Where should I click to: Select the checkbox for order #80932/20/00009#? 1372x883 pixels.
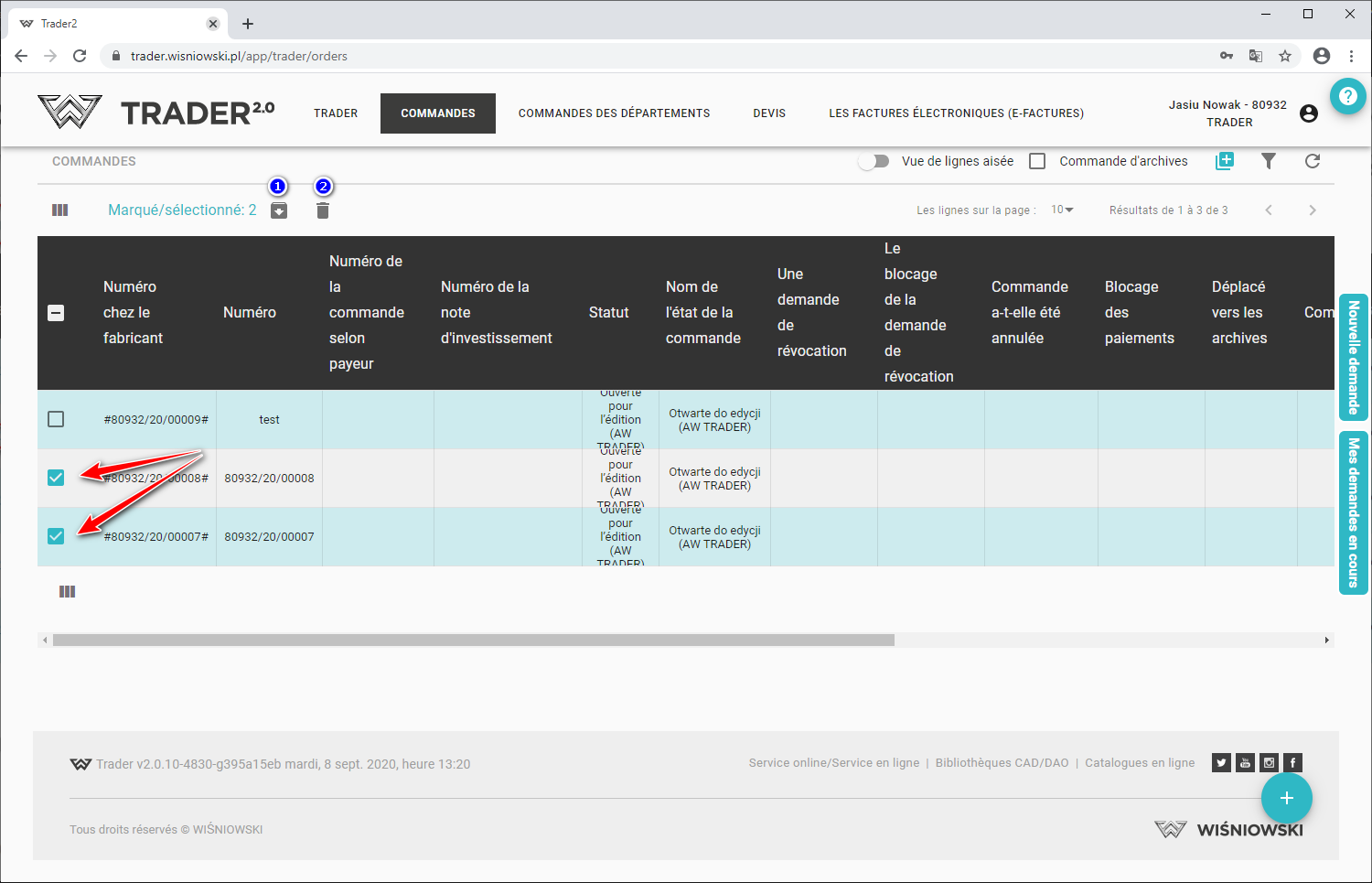click(x=56, y=419)
